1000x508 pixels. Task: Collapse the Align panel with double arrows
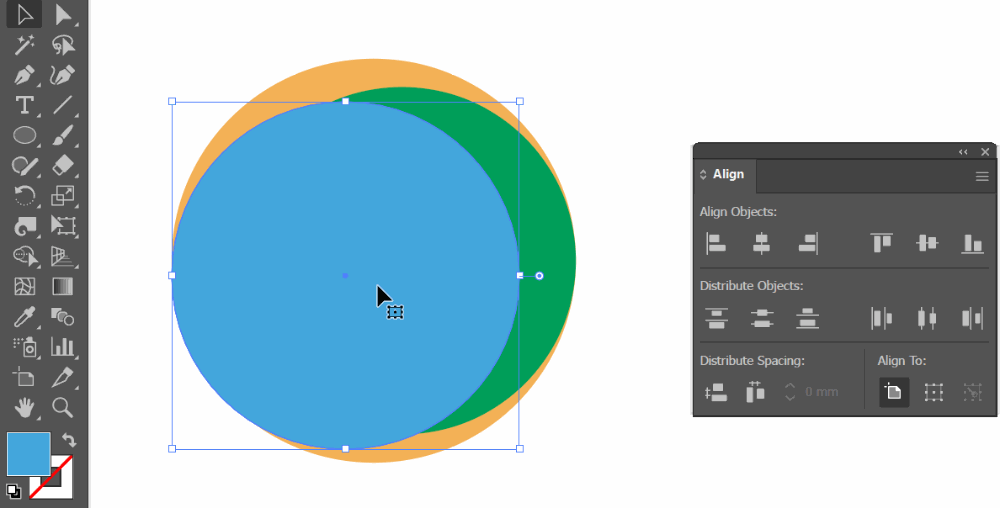pos(963,152)
